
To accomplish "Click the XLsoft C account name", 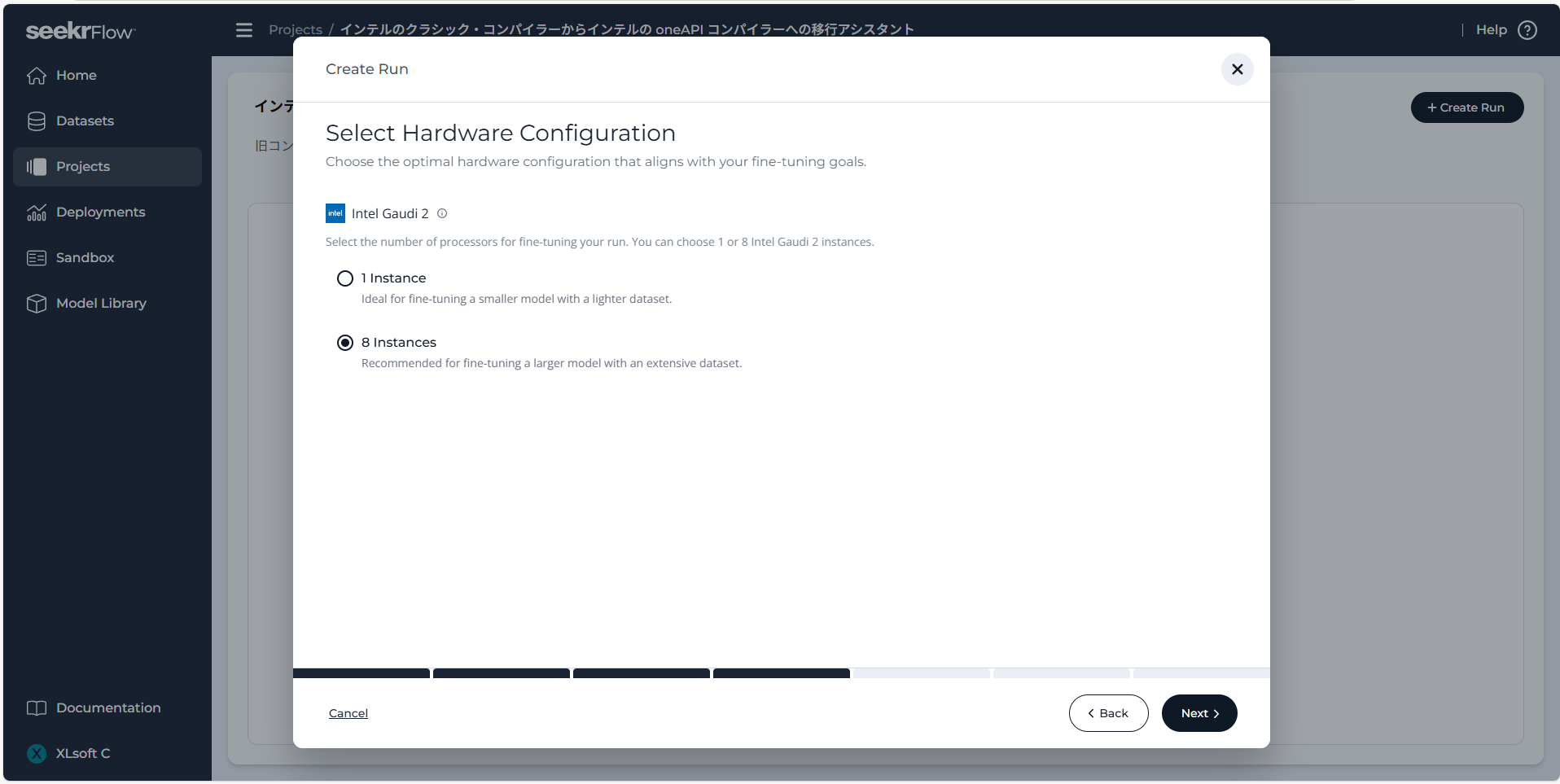I will pos(83,754).
